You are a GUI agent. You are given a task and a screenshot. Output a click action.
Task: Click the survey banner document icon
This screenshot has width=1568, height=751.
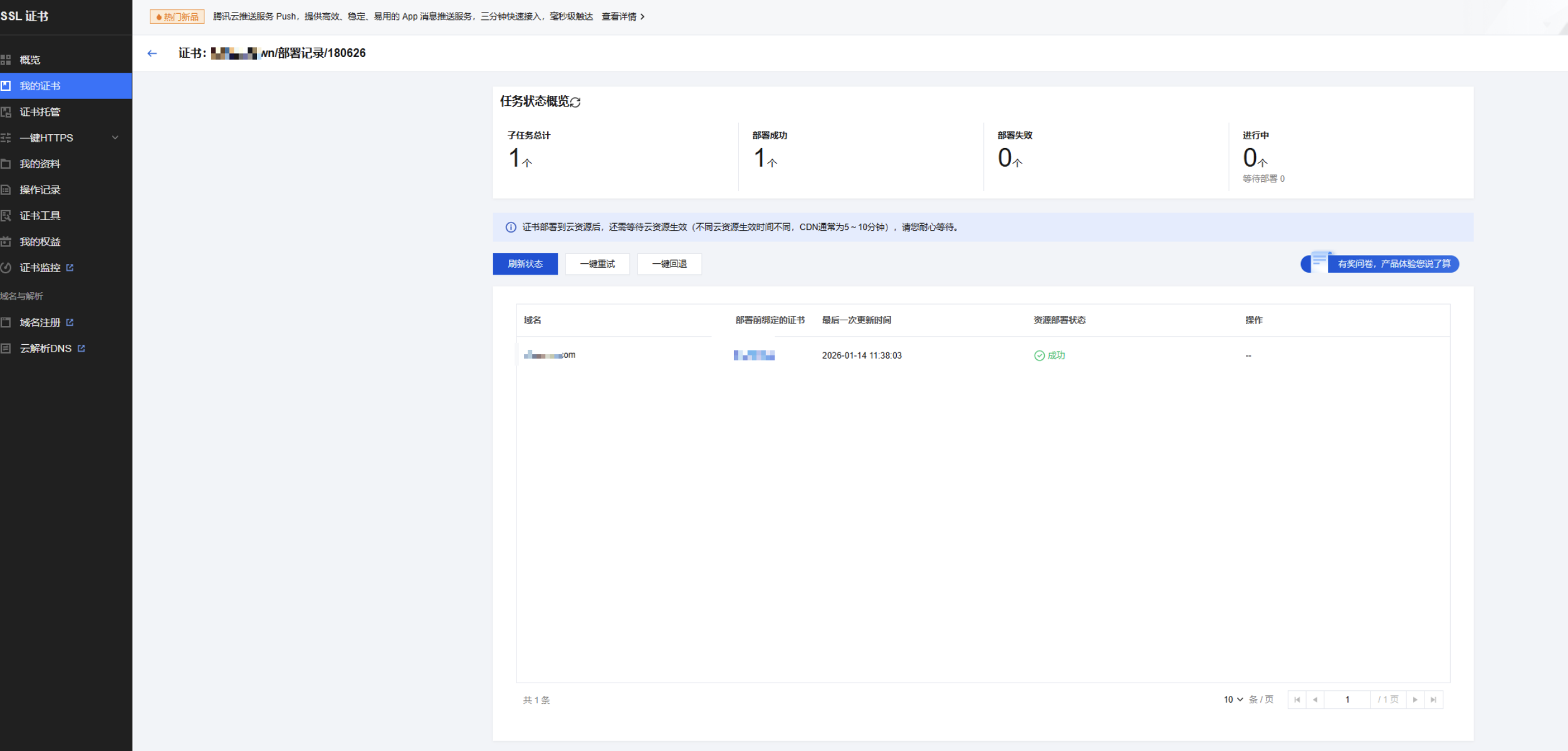tap(1319, 261)
